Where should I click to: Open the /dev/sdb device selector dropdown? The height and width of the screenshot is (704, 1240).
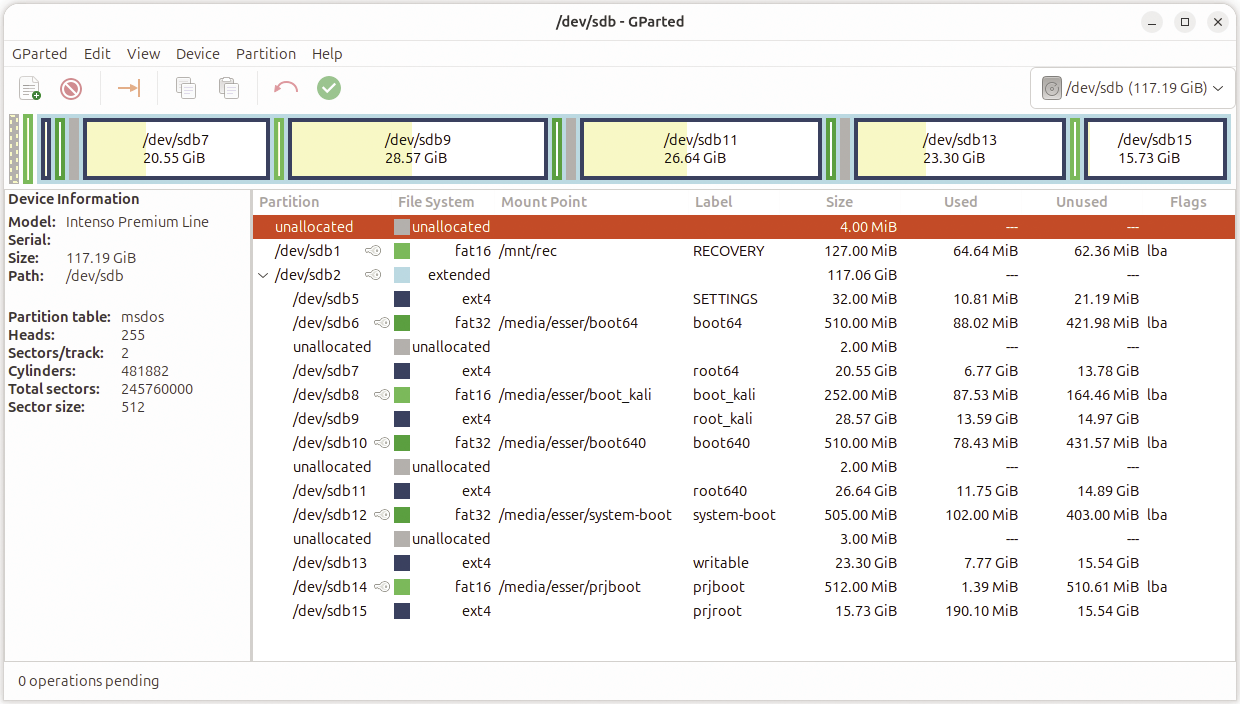coord(1132,88)
